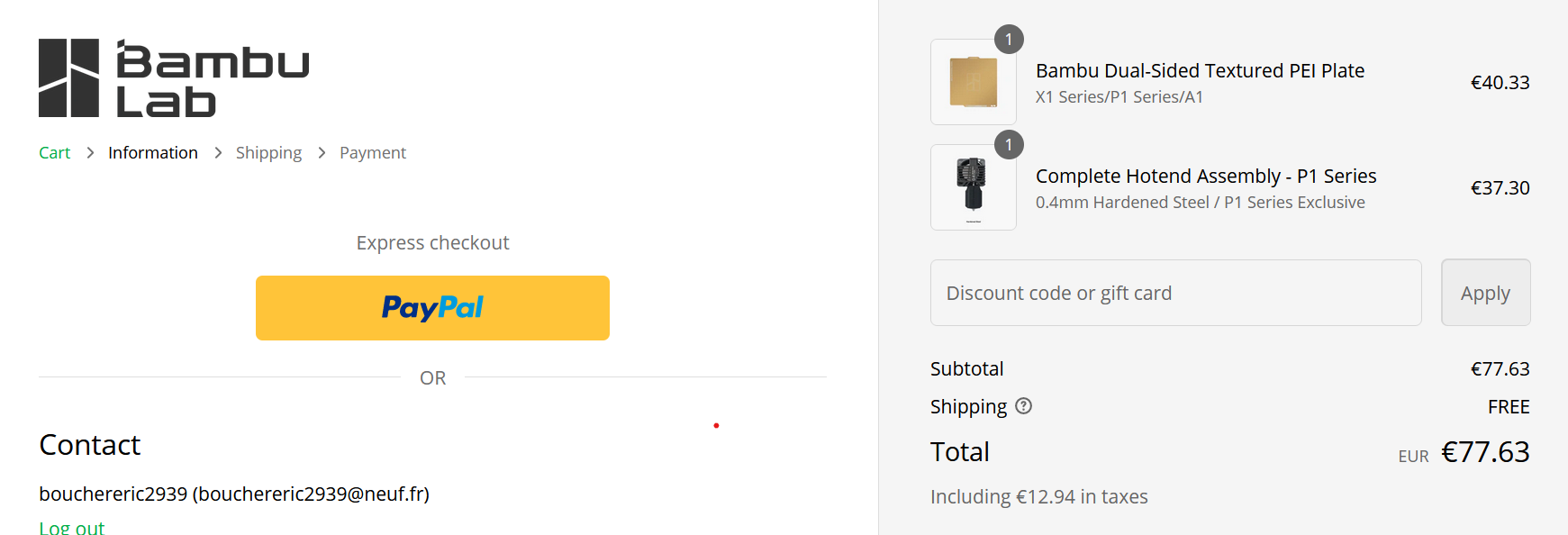
Task: Click the chevron after Information breadcrumb
Action: [218, 153]
